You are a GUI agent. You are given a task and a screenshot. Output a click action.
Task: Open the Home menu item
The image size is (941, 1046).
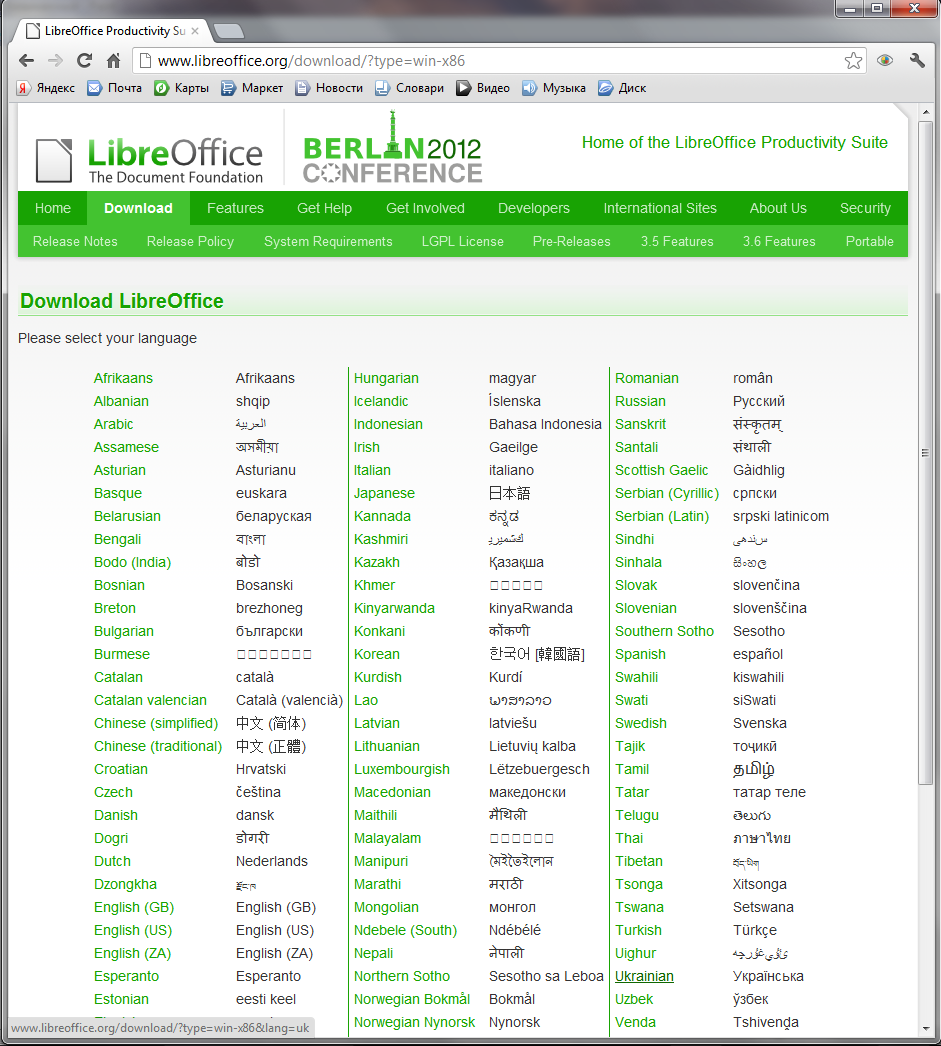53,208
